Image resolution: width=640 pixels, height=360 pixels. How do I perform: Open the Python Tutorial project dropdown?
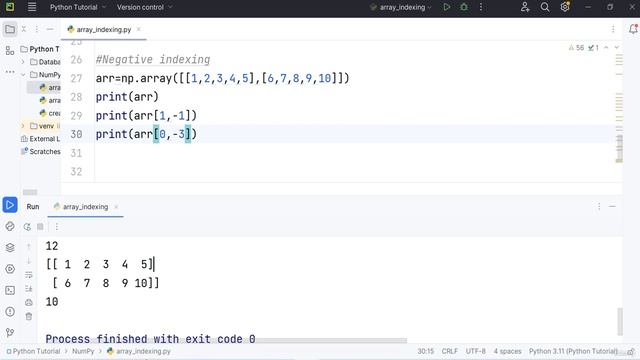[78, 7]
